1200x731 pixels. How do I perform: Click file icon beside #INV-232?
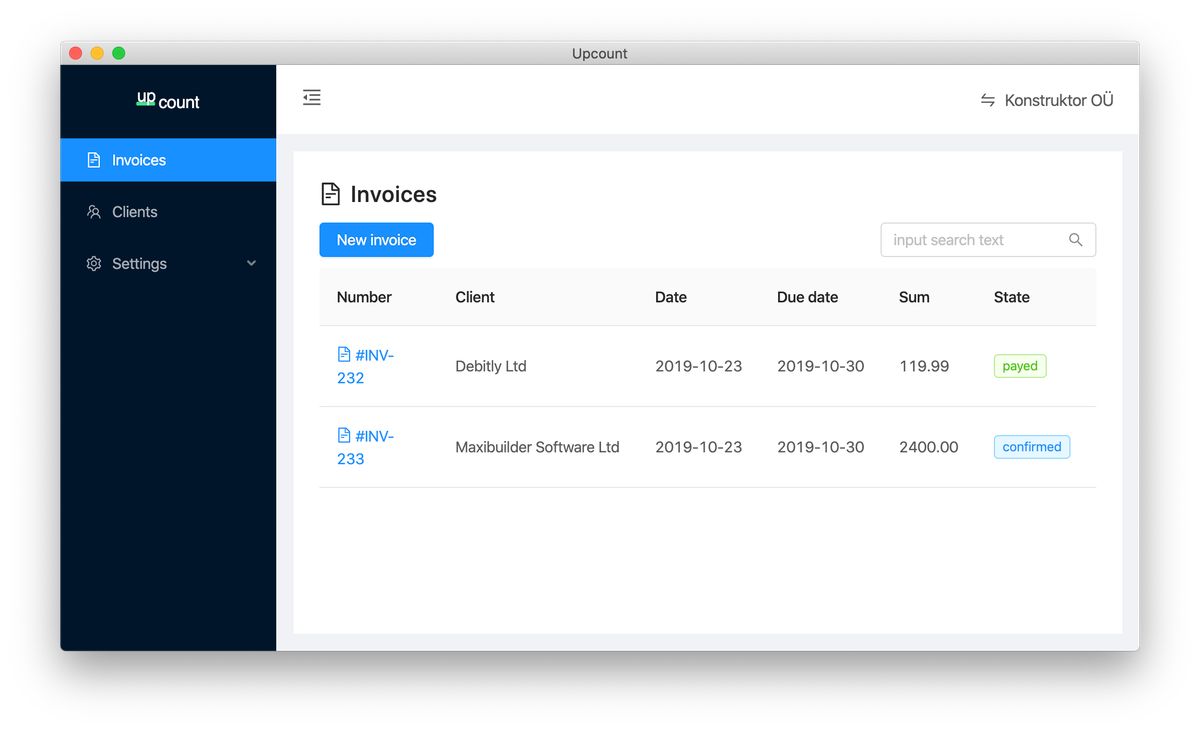click(x=344, y=354)
